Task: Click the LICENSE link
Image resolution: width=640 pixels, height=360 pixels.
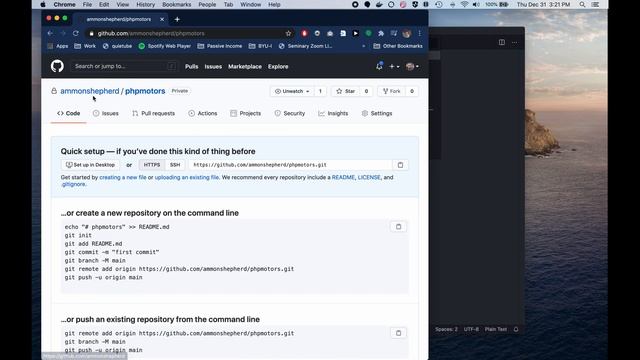Action: [x=369, y=177]
